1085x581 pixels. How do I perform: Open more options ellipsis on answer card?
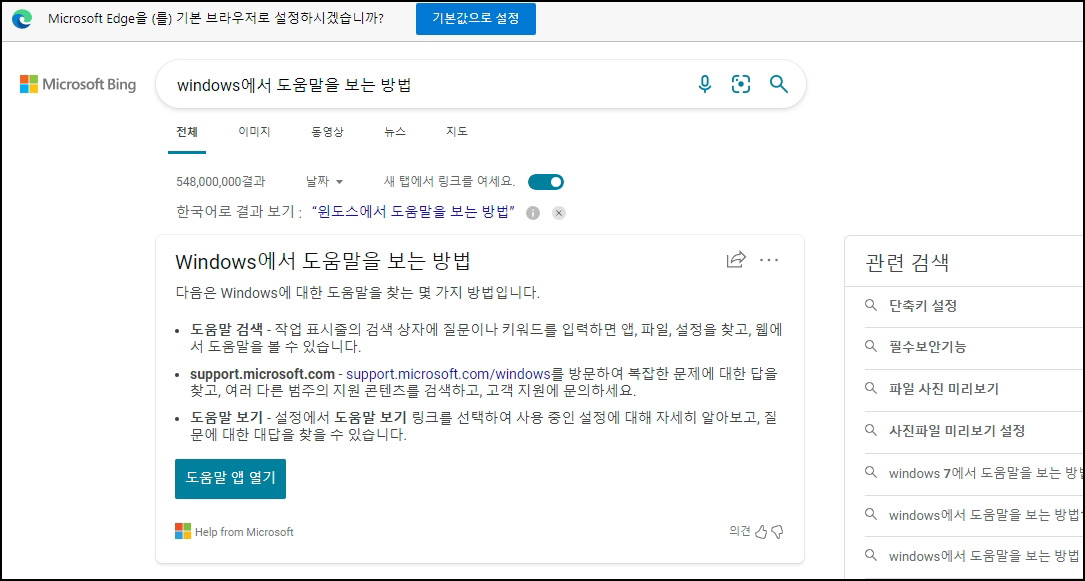click(x=769, y=260)
